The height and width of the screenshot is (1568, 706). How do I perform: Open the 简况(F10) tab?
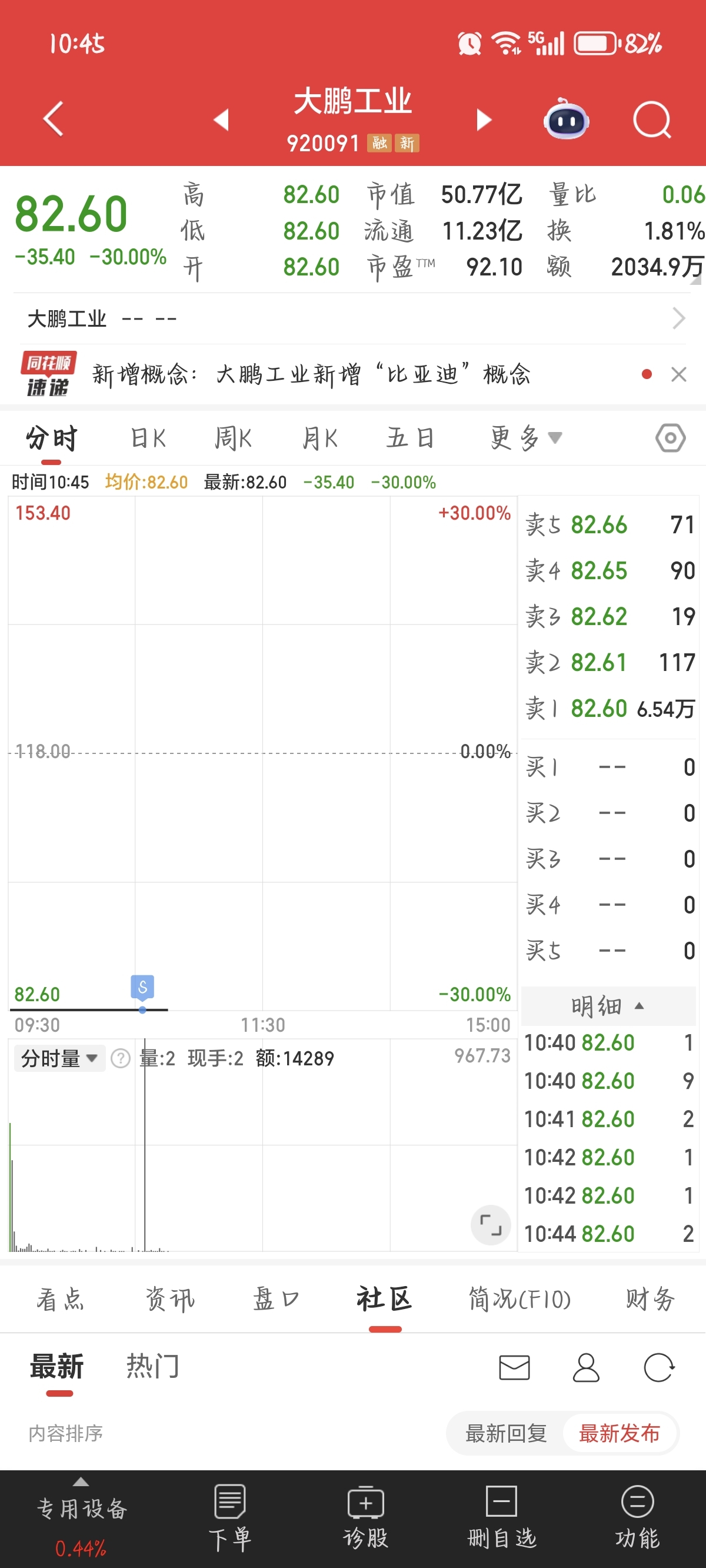pyautogui.click(x=519, y=1300)
